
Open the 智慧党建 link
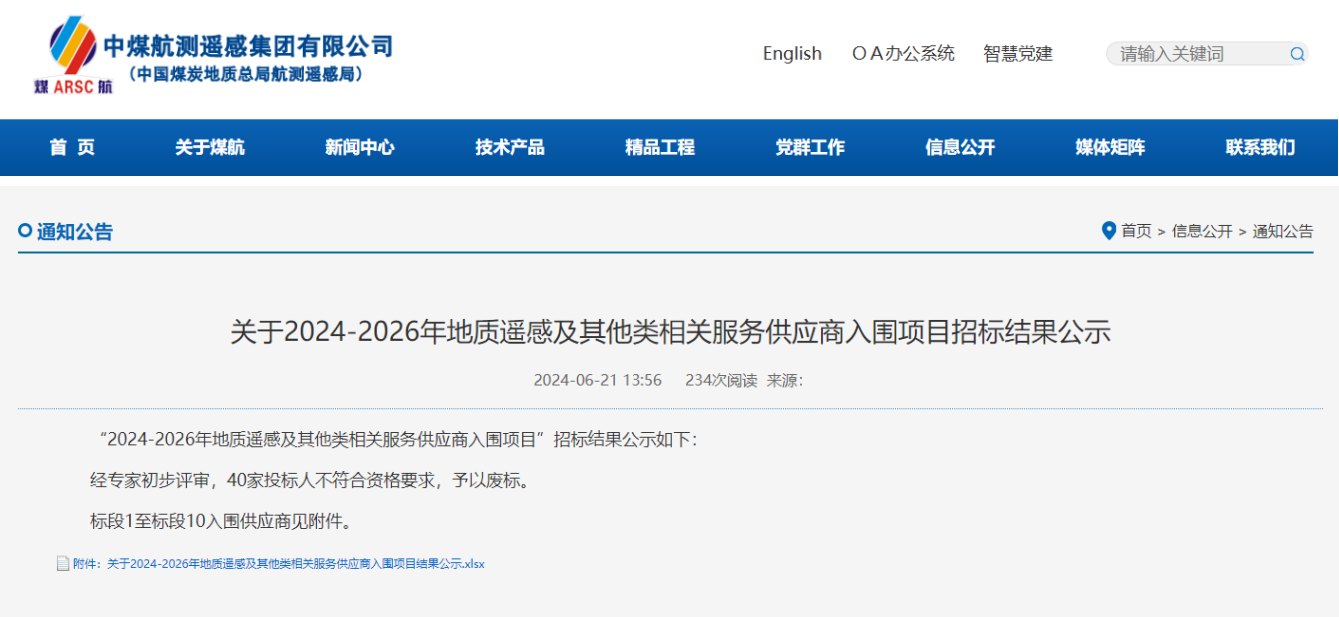[x=1018, y=53]
